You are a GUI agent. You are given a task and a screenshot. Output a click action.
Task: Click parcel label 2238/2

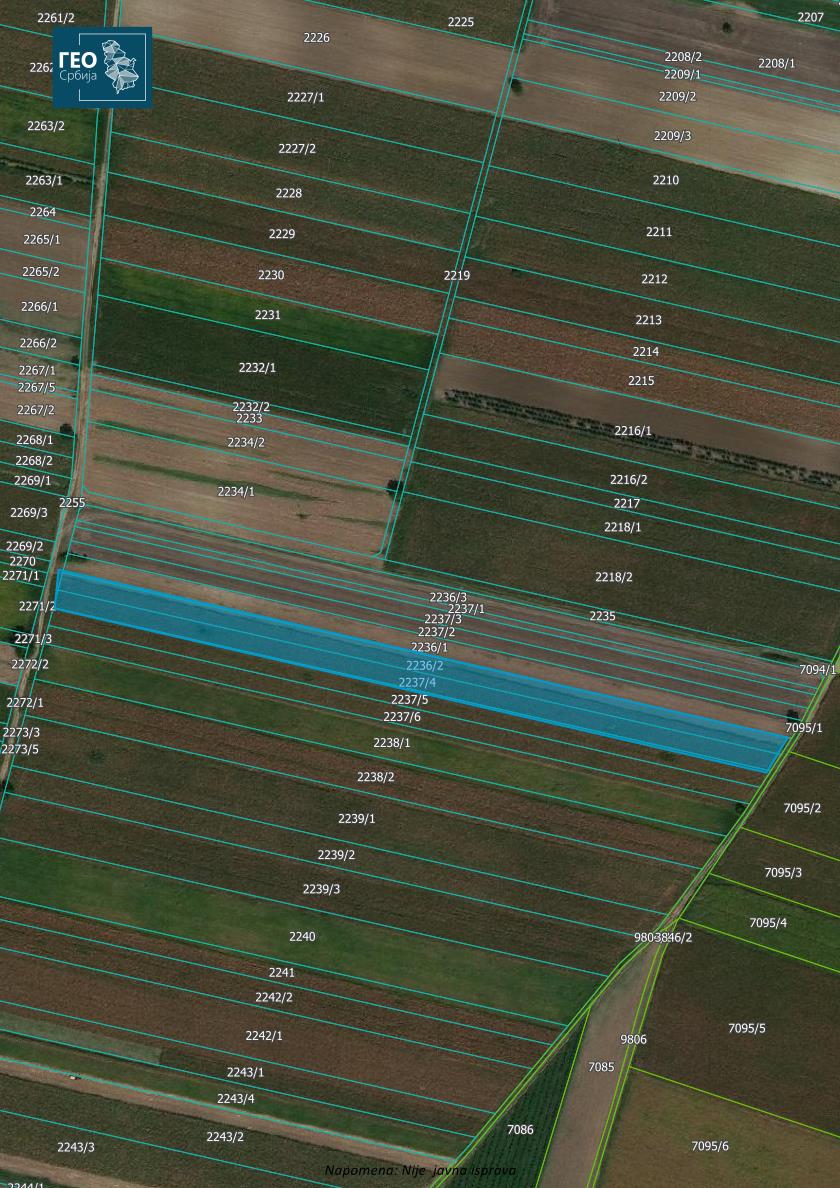[x=376, y=777]
